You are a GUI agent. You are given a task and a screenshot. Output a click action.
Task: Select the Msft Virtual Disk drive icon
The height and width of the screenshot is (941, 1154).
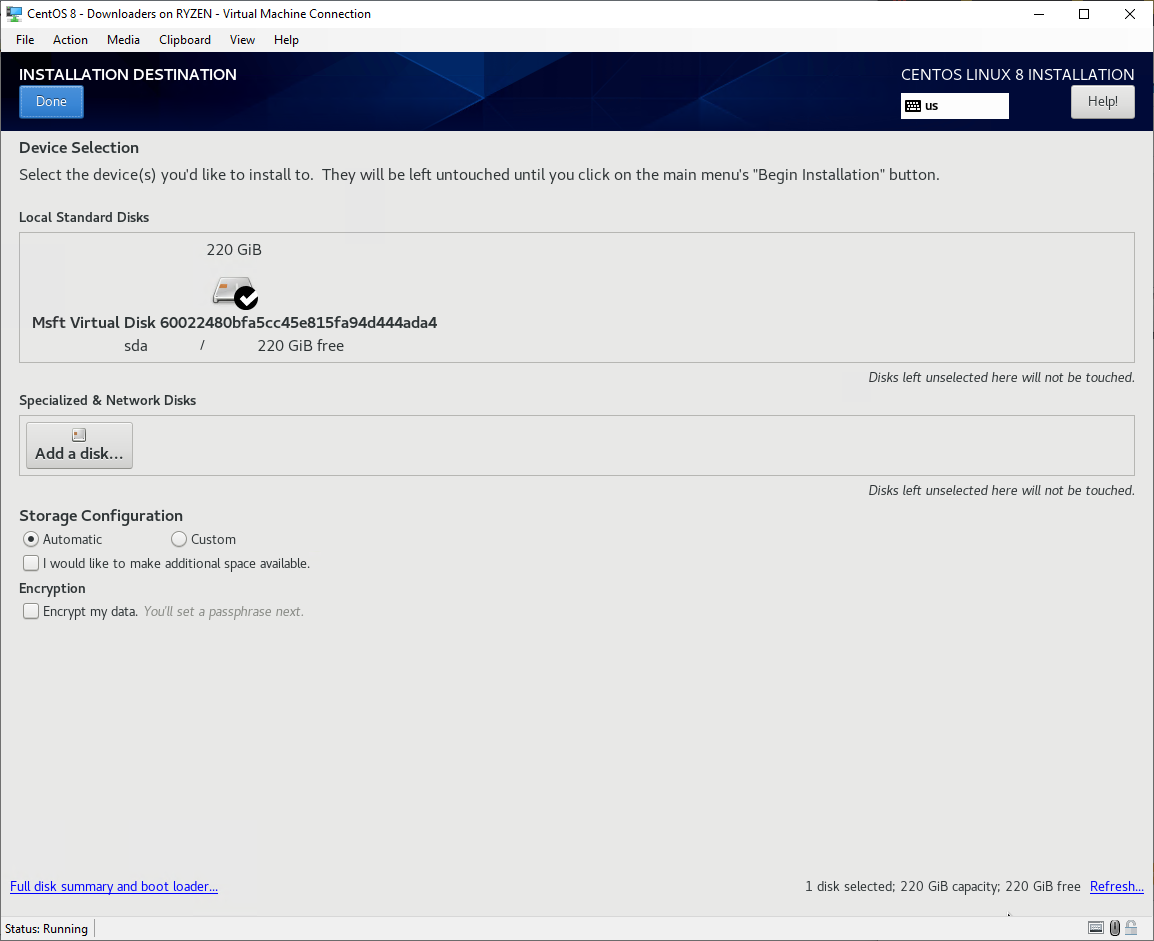235,292
